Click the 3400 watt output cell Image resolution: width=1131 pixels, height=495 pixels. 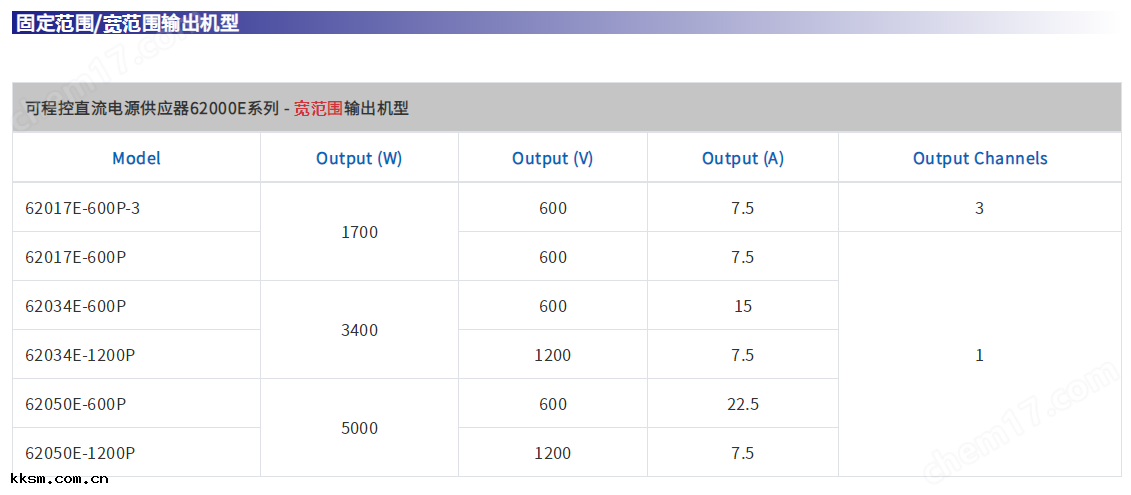[360, 330]
